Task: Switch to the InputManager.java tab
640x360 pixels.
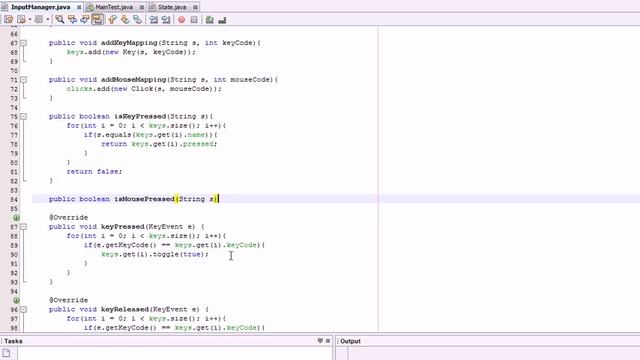Action: tap(40, 7)
